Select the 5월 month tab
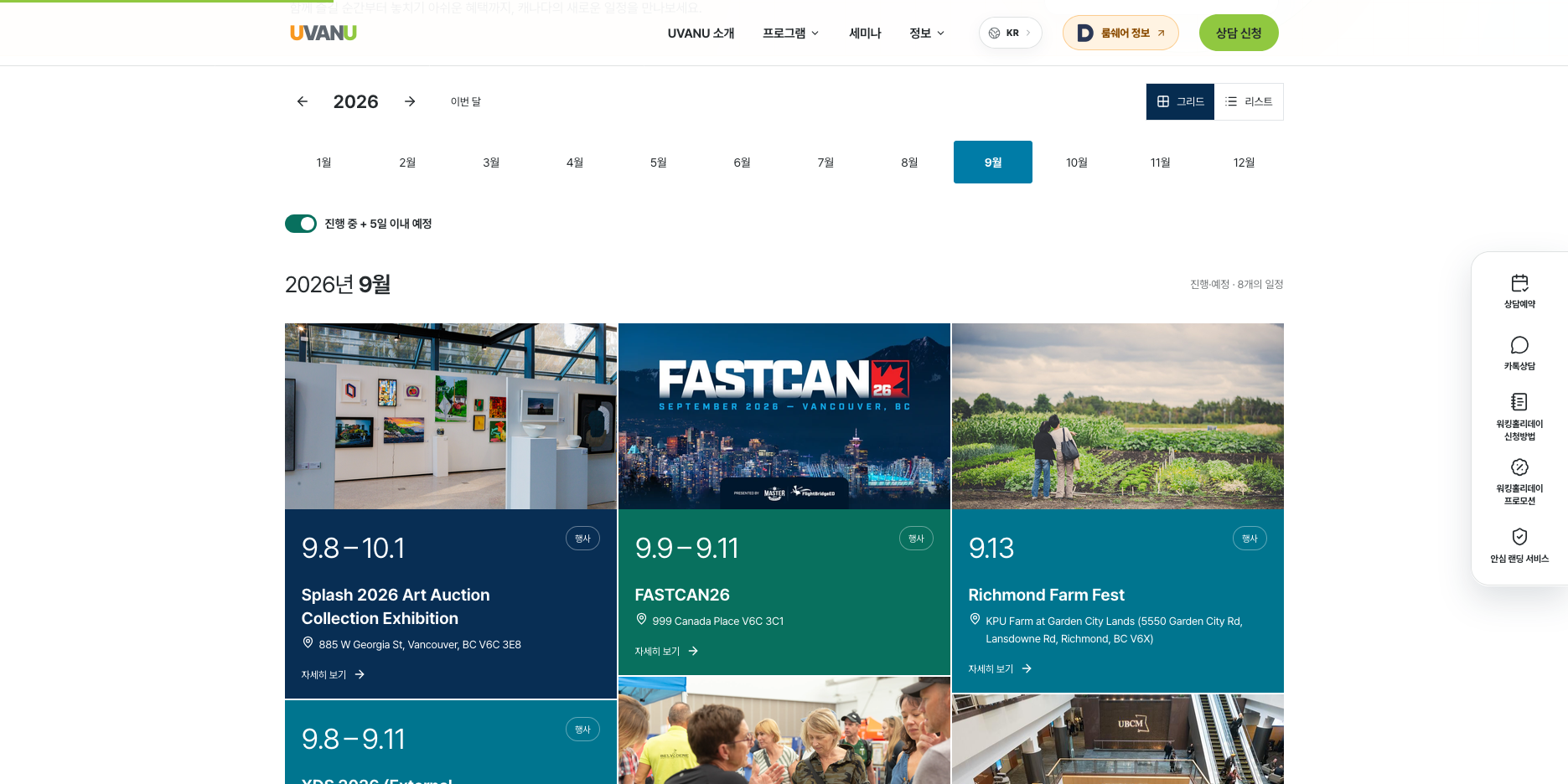The width and height of the screenshot is (1568, 784). 659,162
